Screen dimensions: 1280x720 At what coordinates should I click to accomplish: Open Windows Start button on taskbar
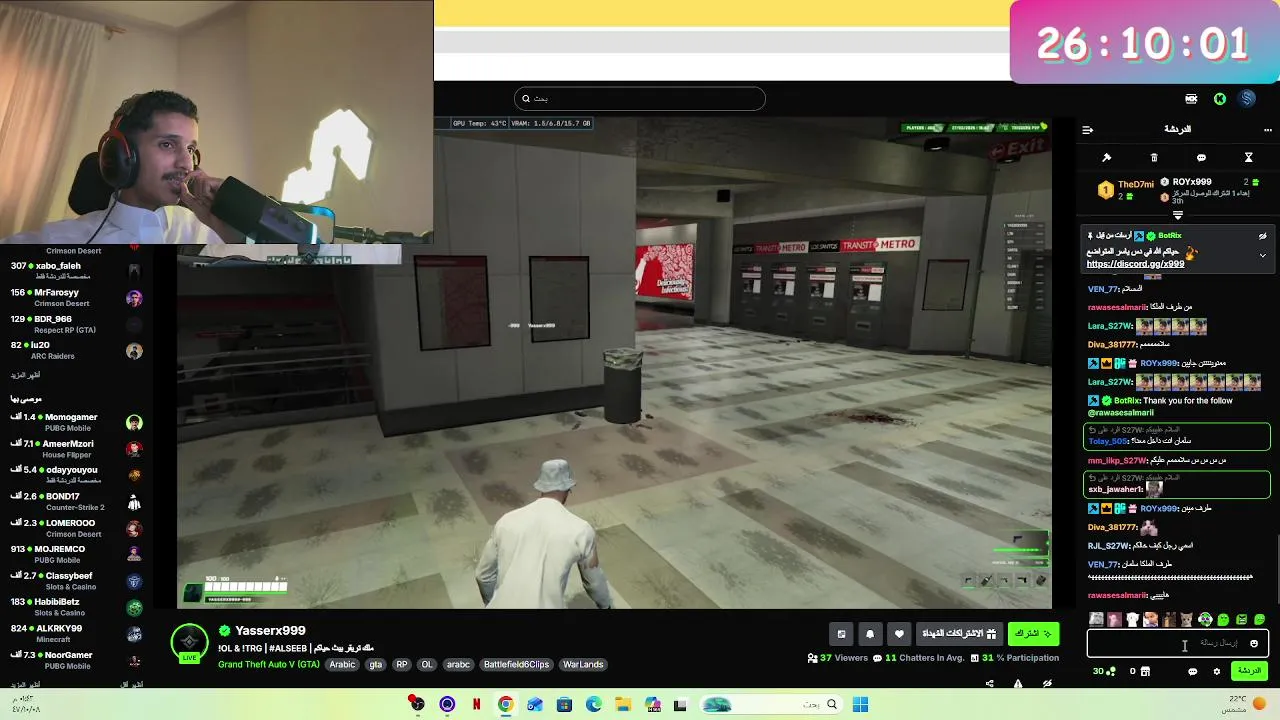tap(860, 705)
